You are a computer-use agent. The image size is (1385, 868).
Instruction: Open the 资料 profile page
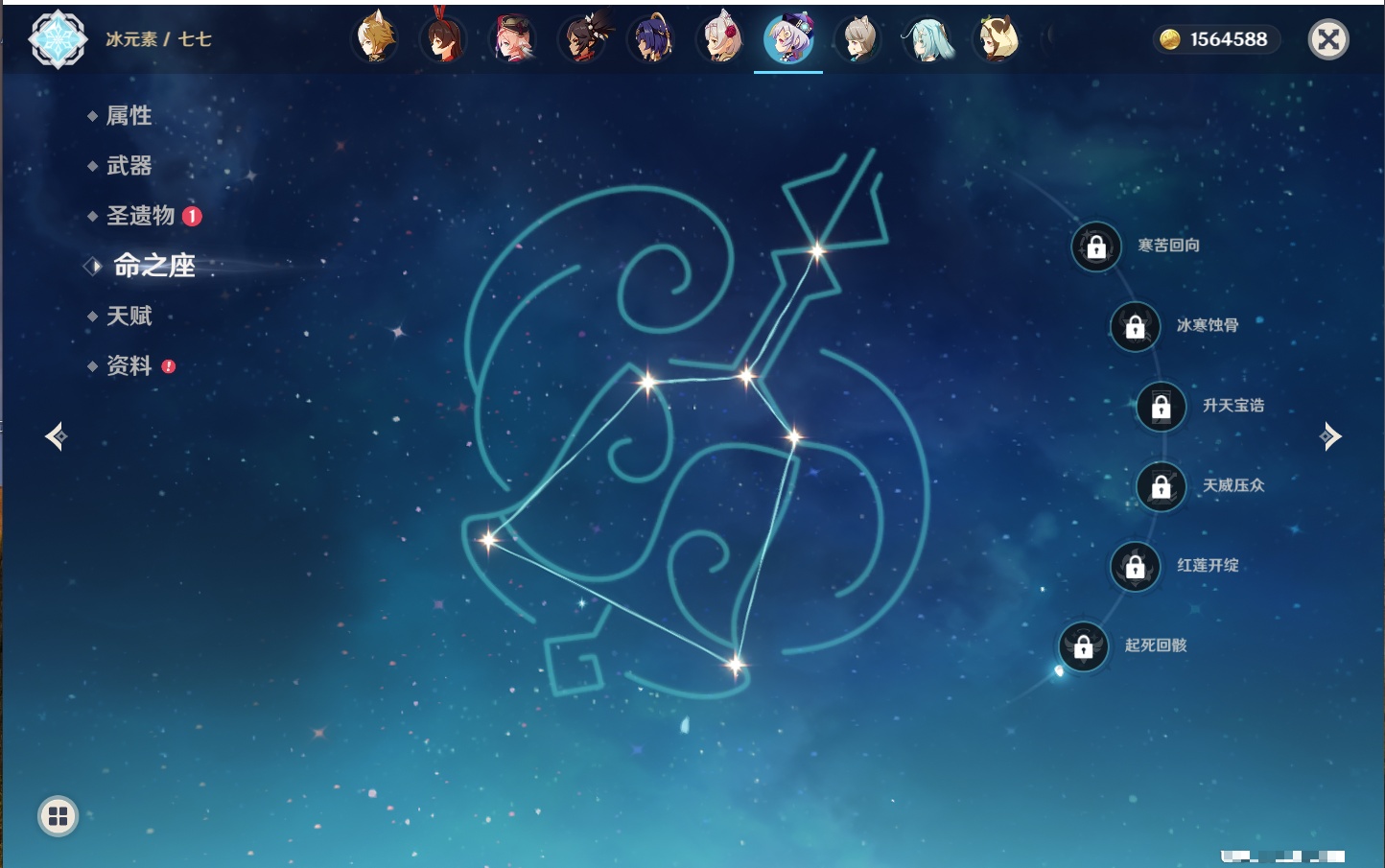pos(129,365)
